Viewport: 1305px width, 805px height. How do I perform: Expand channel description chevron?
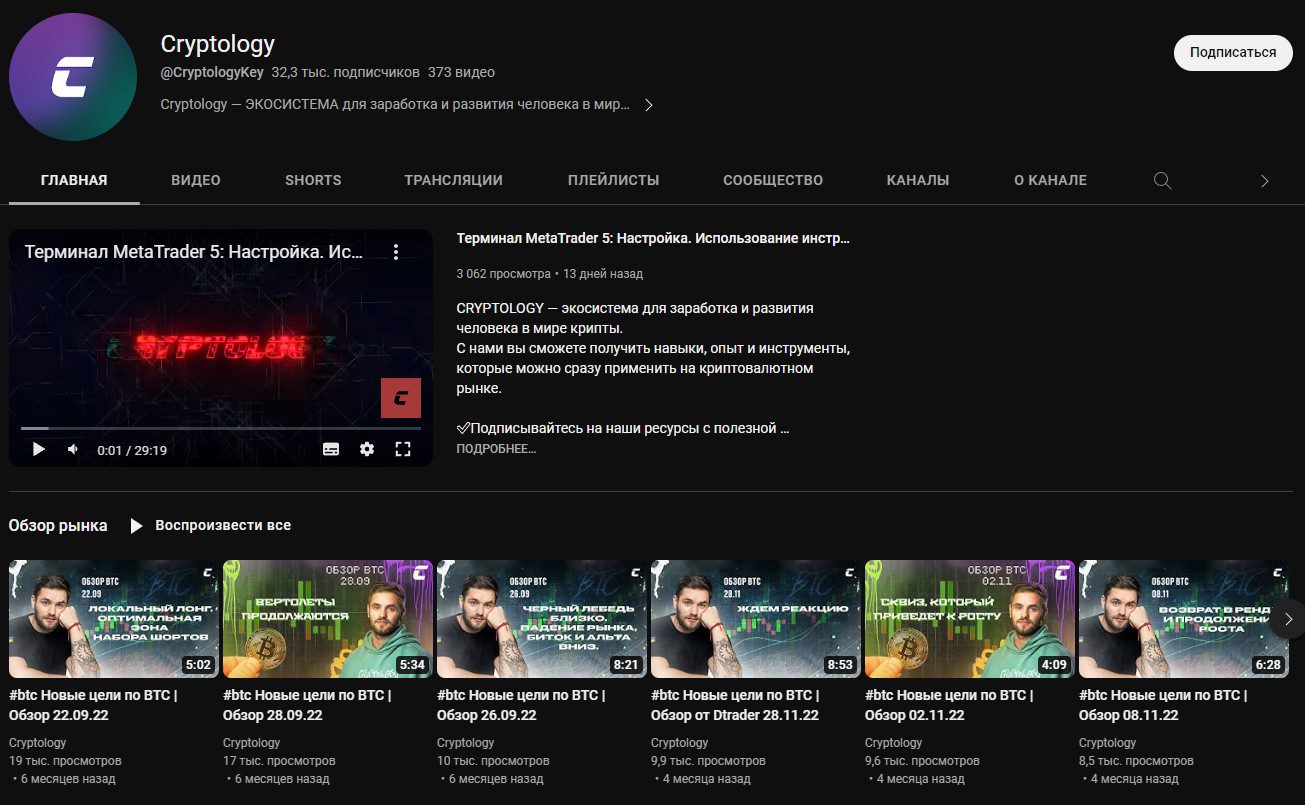(x=648, y=105)
